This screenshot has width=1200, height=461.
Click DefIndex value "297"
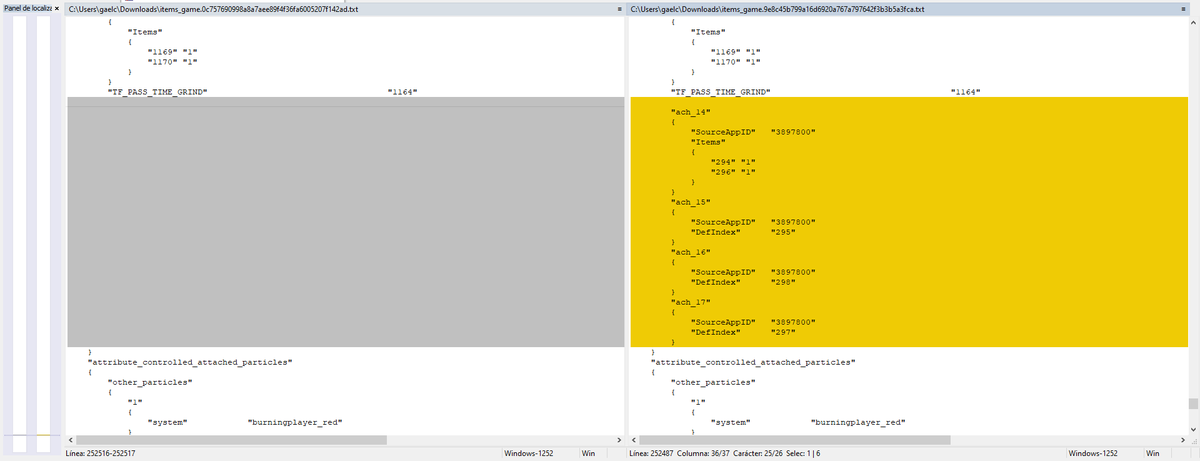pos(784,331)
